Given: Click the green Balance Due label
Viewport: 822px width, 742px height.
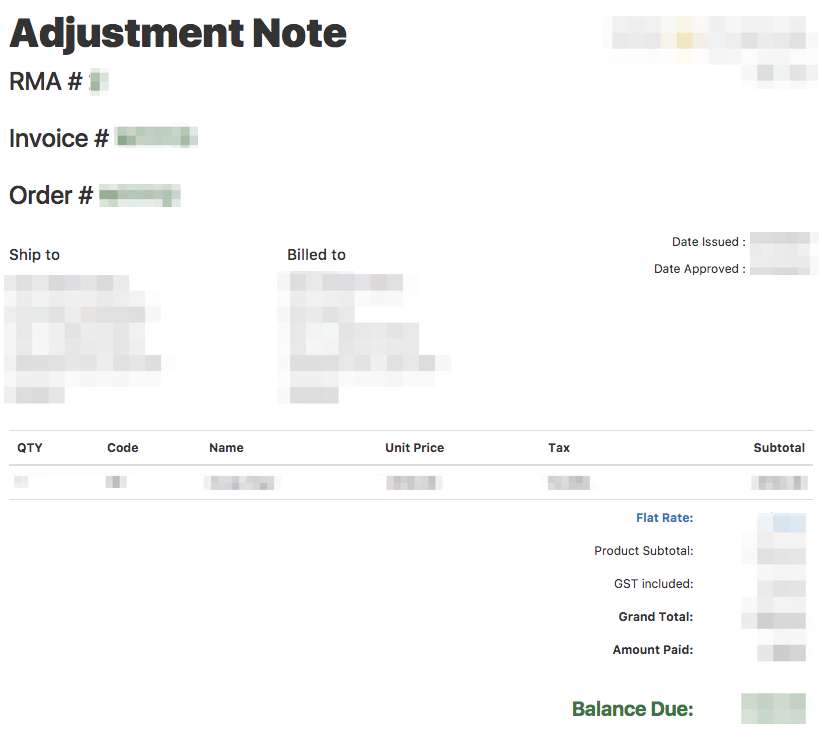Looking at the screenshot, I should (633, 709).
